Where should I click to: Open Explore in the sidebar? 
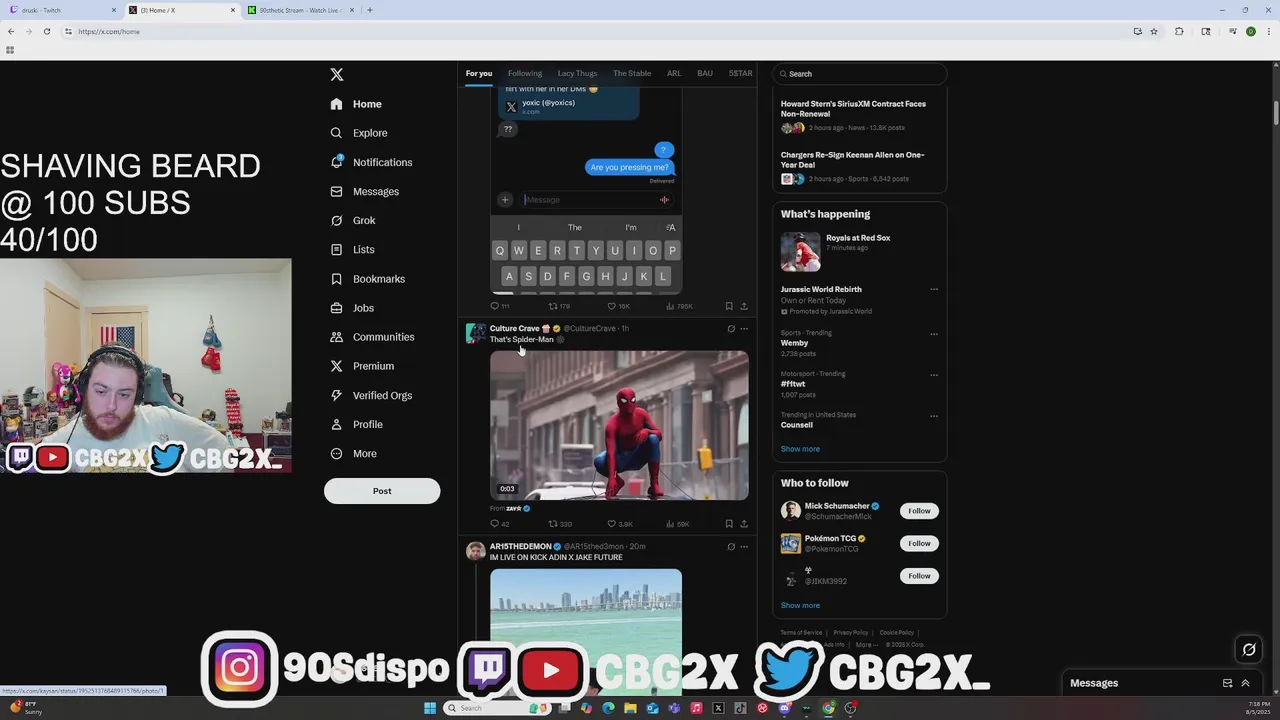358,133
